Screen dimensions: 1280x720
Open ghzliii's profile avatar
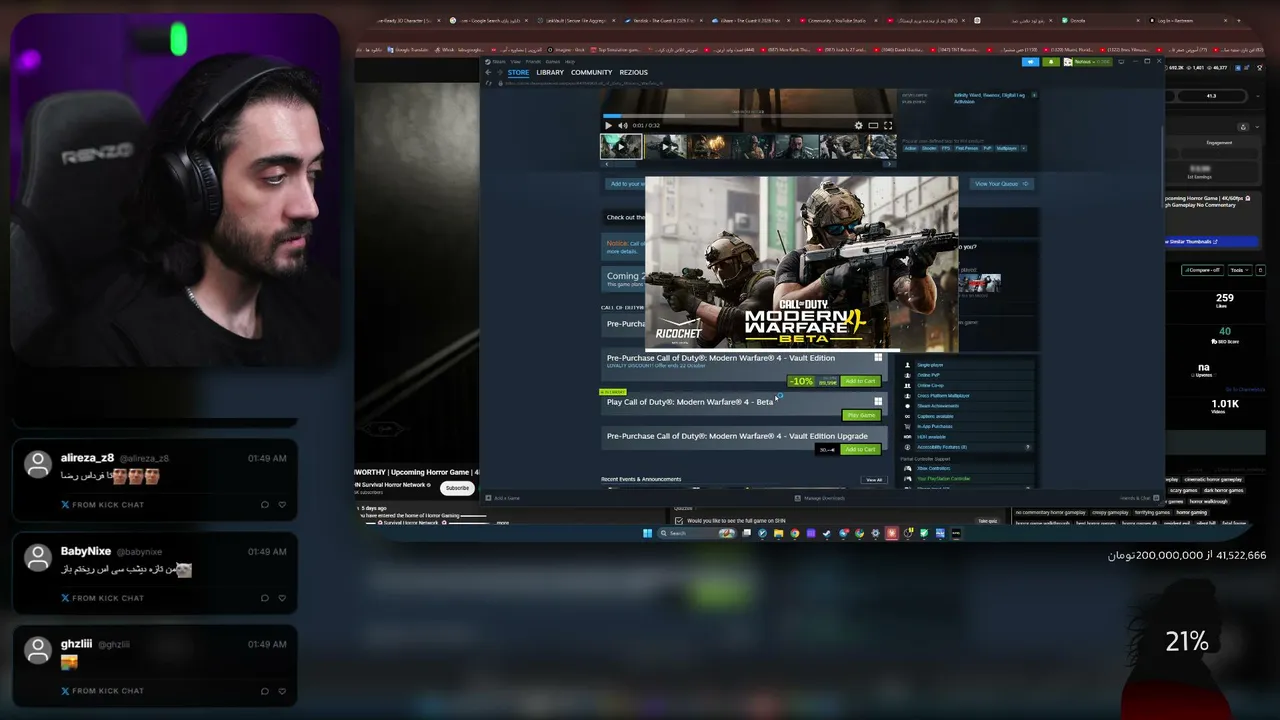point(38,650)
